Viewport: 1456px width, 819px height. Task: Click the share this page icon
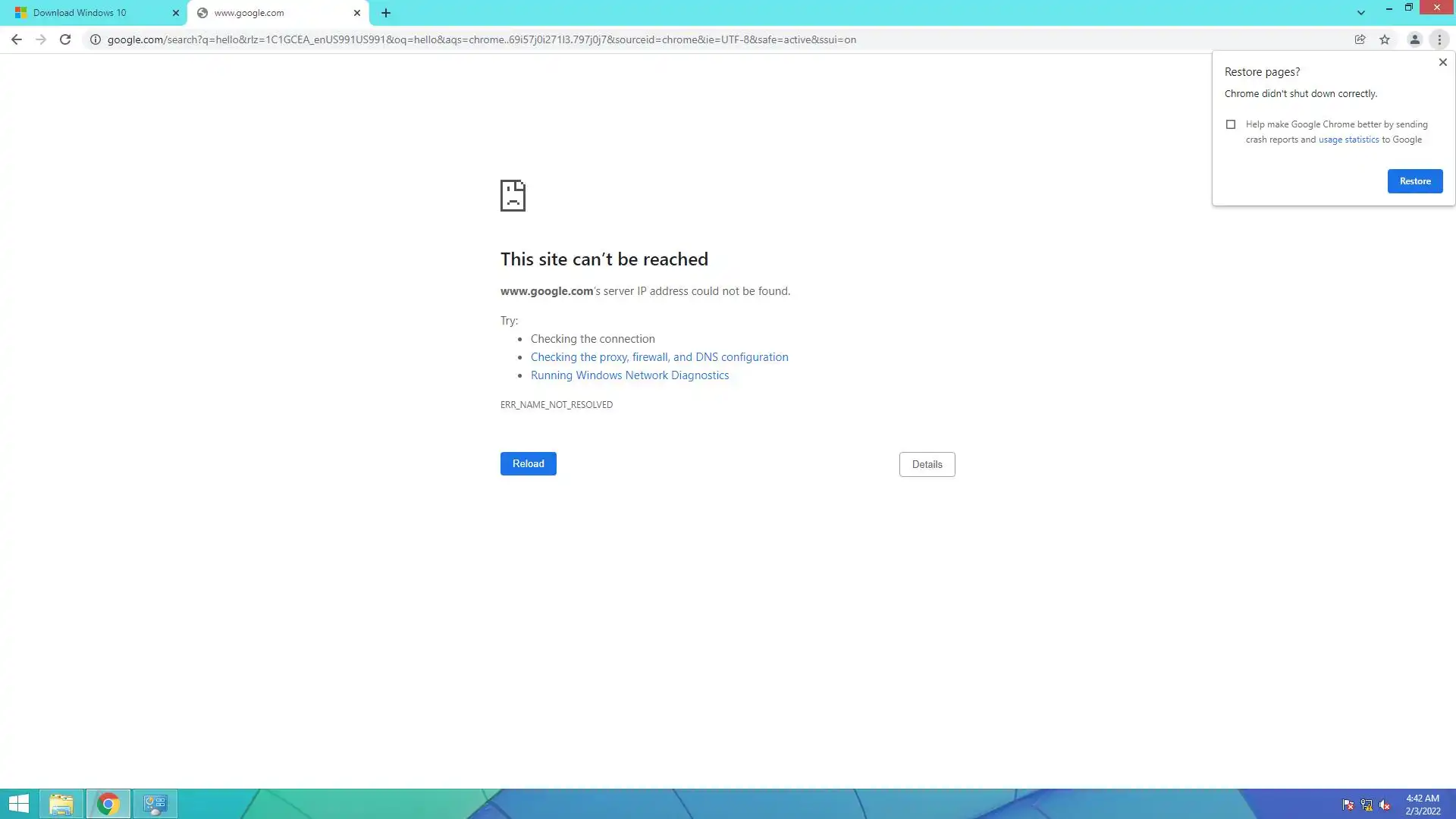(1360, 39)
